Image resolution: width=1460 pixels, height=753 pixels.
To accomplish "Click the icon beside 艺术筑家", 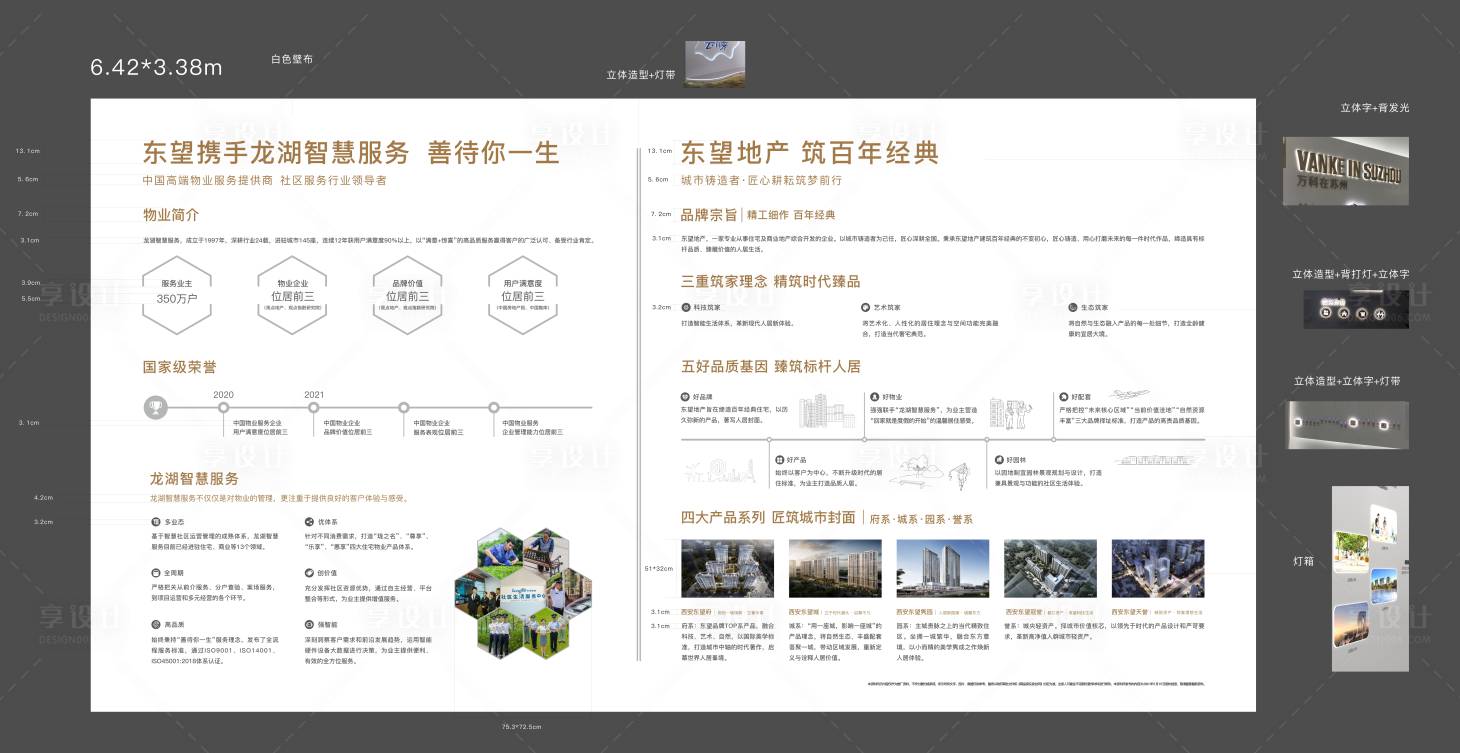I will 866,308.
